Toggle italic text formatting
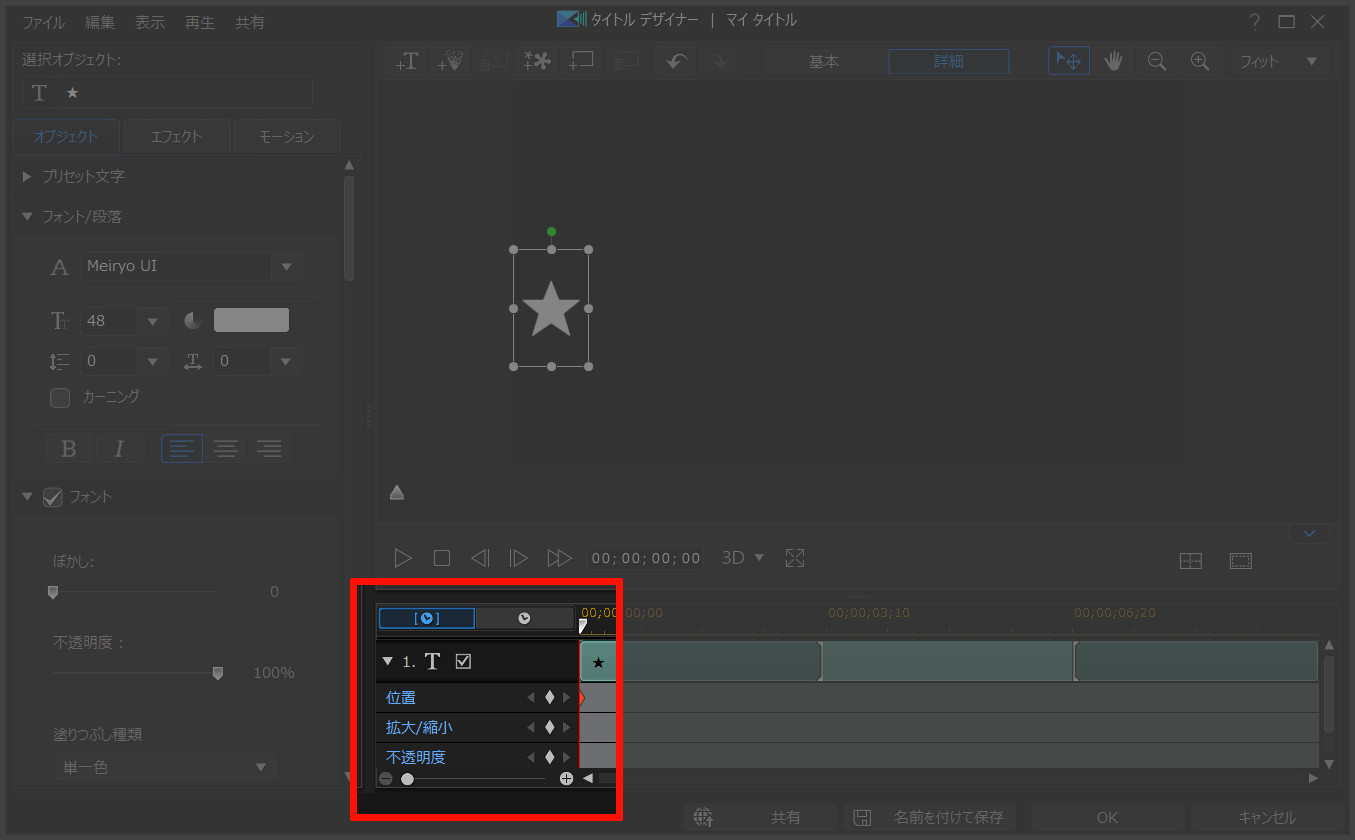The image size is (1355, 840). pos(118,448)
